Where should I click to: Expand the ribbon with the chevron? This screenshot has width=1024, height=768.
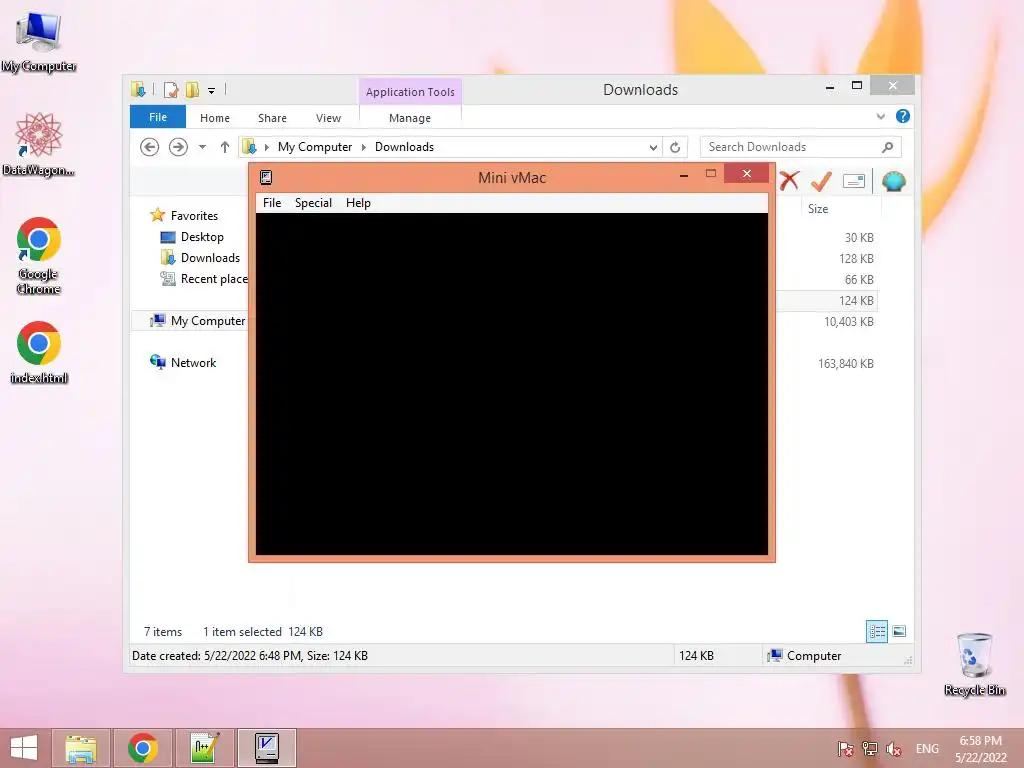coord(880,117)
